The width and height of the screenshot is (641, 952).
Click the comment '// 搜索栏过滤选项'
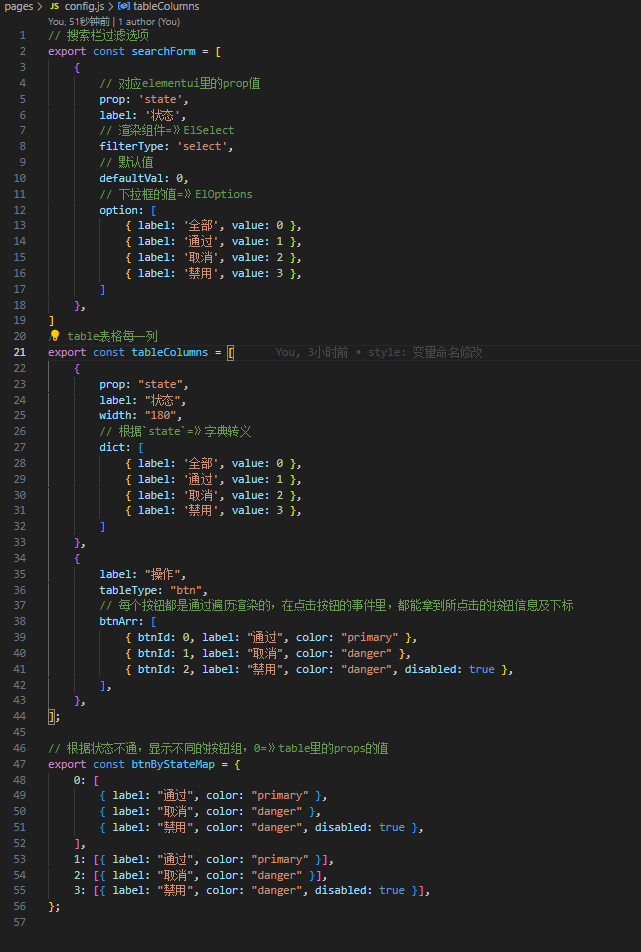(x=99, y=35)
